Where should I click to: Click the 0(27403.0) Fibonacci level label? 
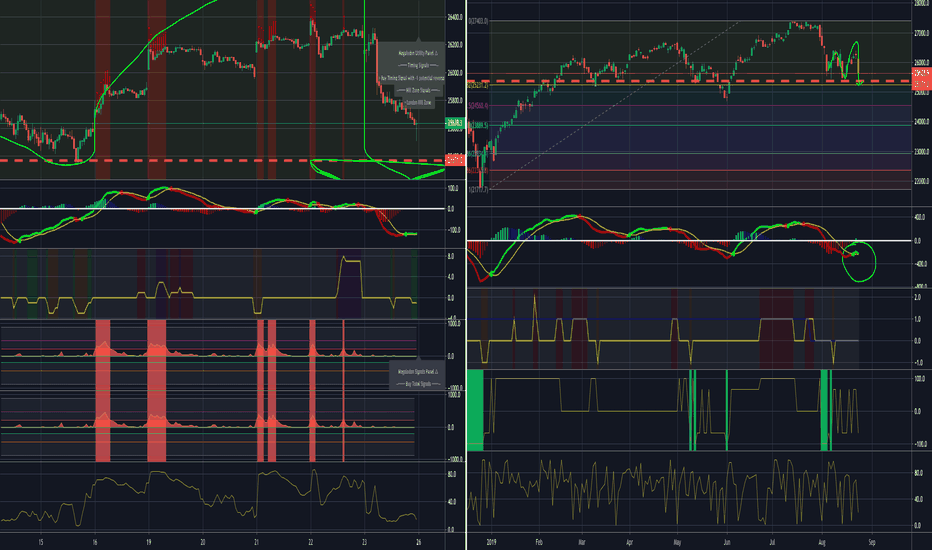coord(478,21)
